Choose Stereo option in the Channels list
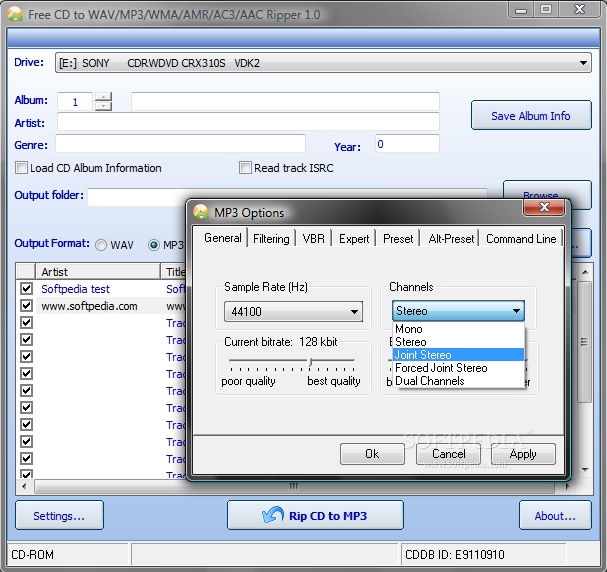Viewport: 607px width, 572px height. [458, 342]
